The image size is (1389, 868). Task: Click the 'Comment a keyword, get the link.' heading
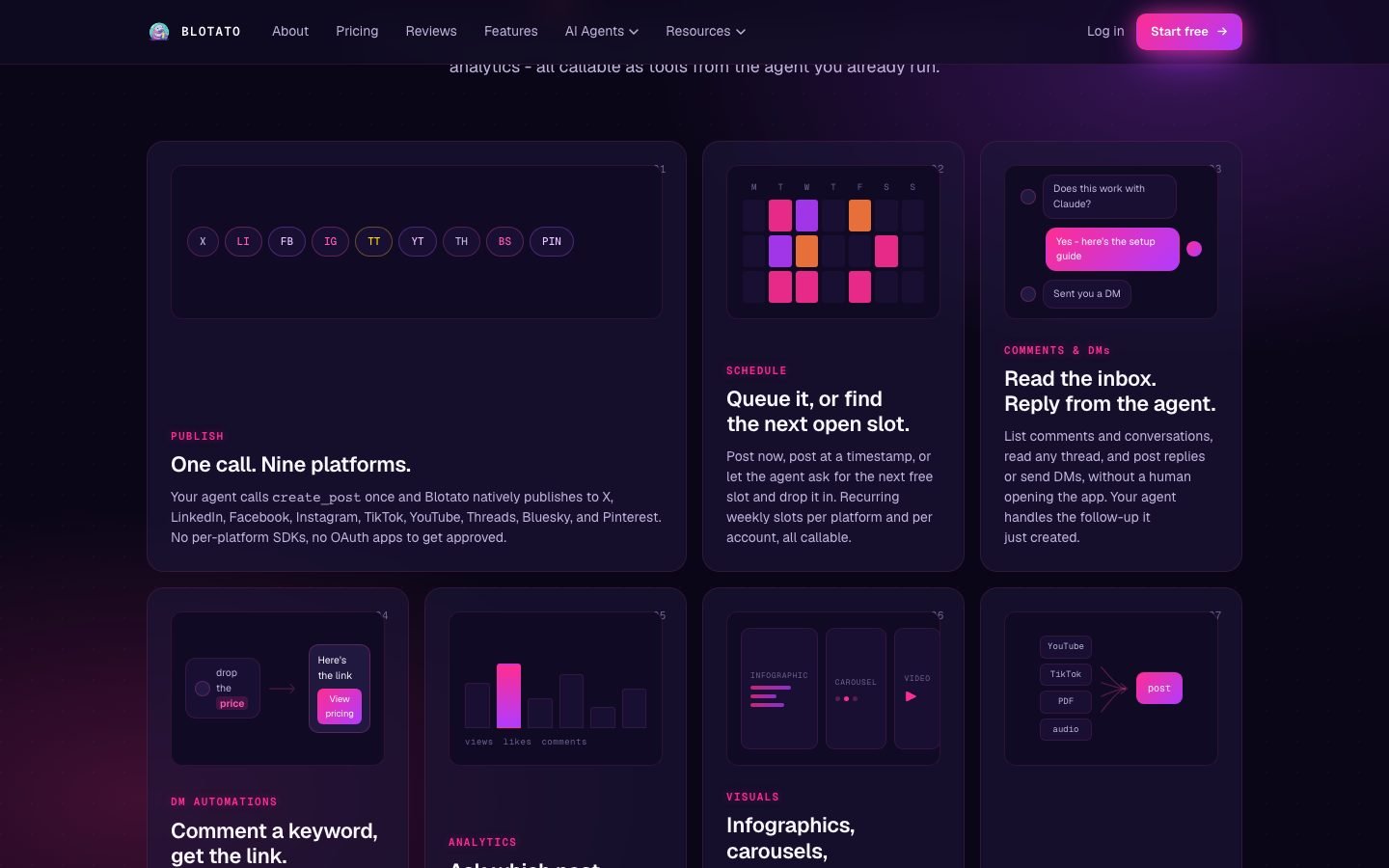click(274, 844)
